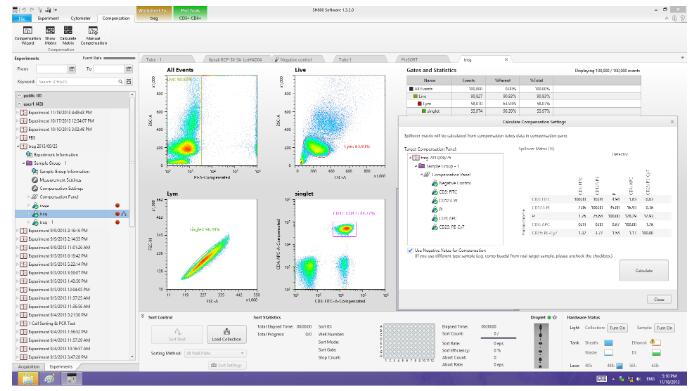The image size is (700, 391).
Task: Collapse the Sample Group tree node
Action: point(24,163)
